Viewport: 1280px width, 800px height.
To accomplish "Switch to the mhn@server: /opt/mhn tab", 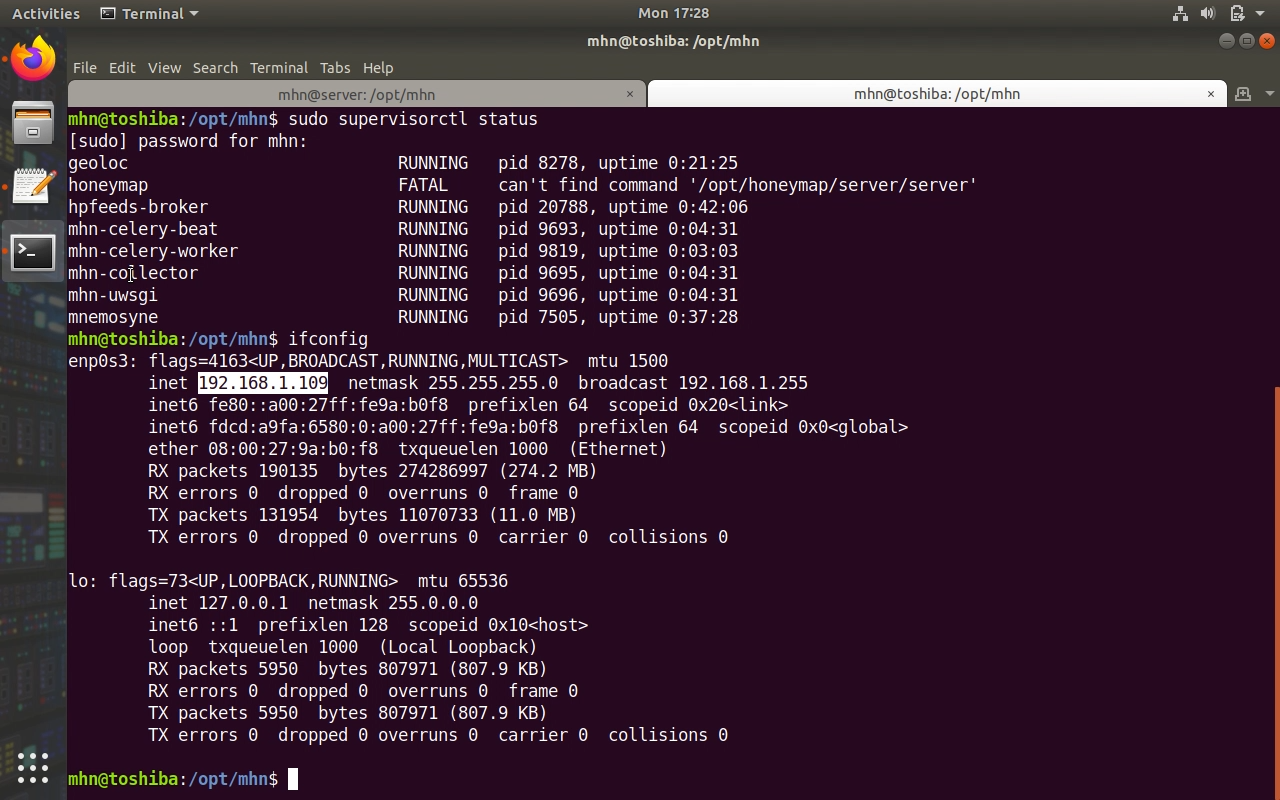I will pyautogui.click(x=356, y=94).
